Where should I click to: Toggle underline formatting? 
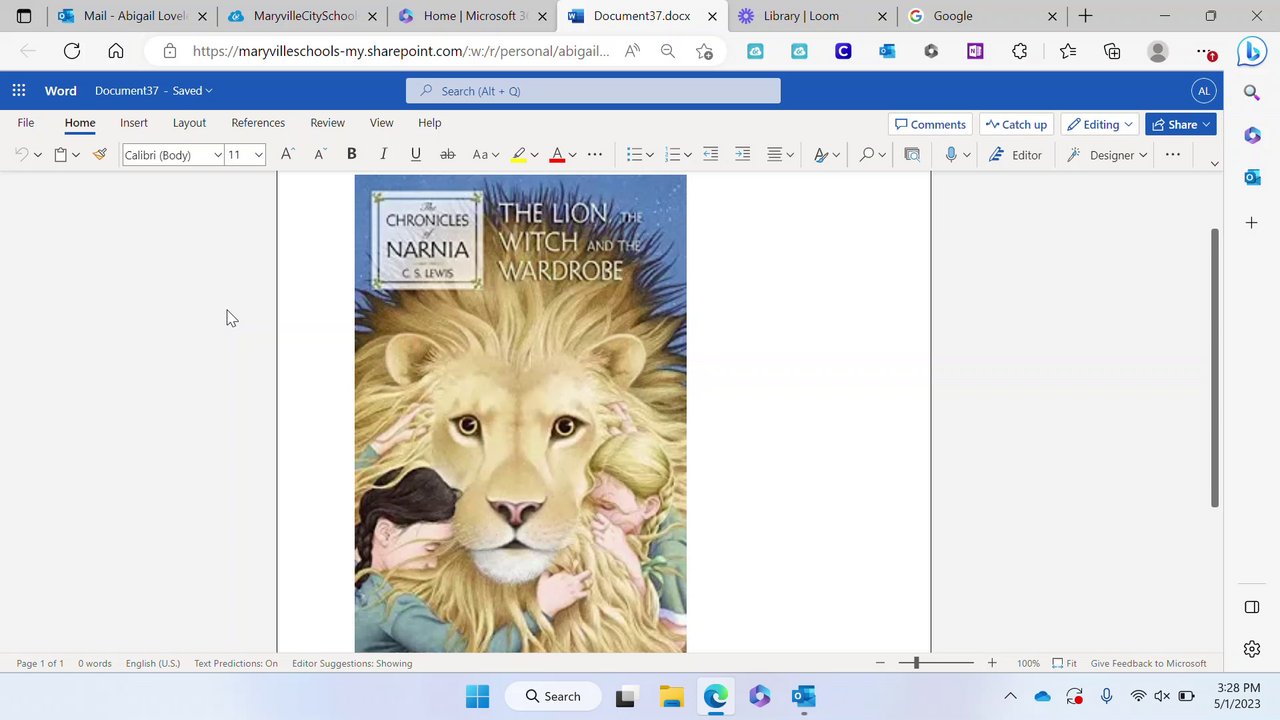coord(415,154)
